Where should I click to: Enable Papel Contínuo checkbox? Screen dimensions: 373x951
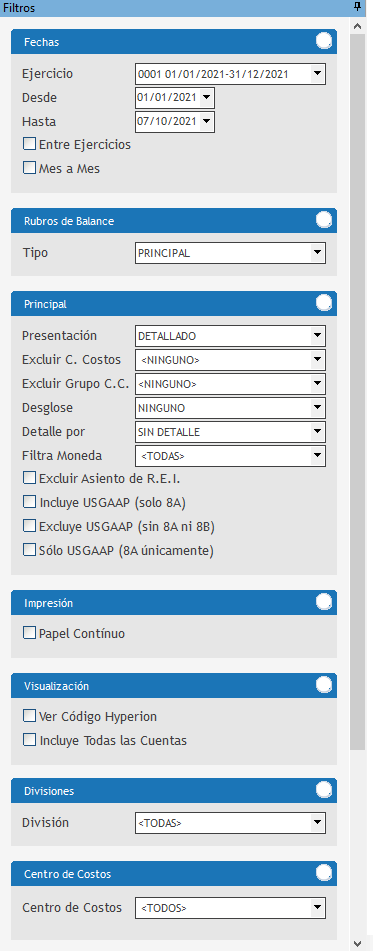tap(29, 633)
